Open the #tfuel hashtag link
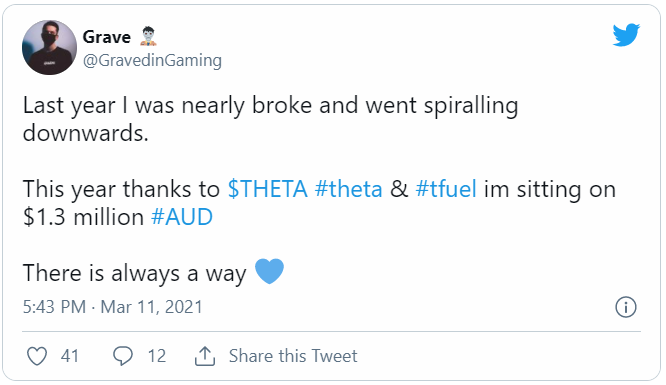666x385 pixels. coord(446,189)
